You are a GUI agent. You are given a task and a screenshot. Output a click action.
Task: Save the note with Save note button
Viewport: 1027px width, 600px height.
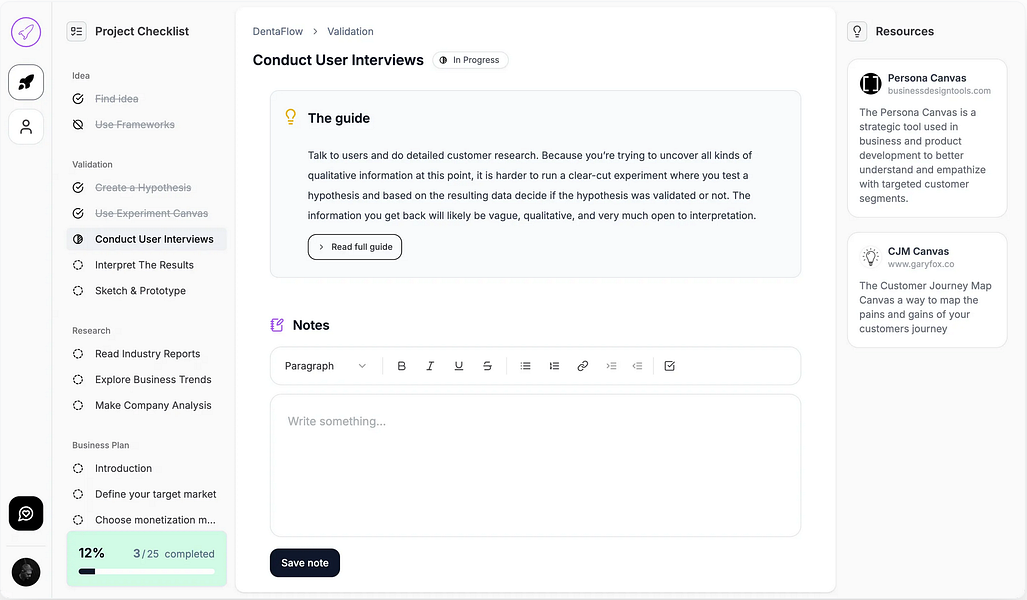(305, 563)
